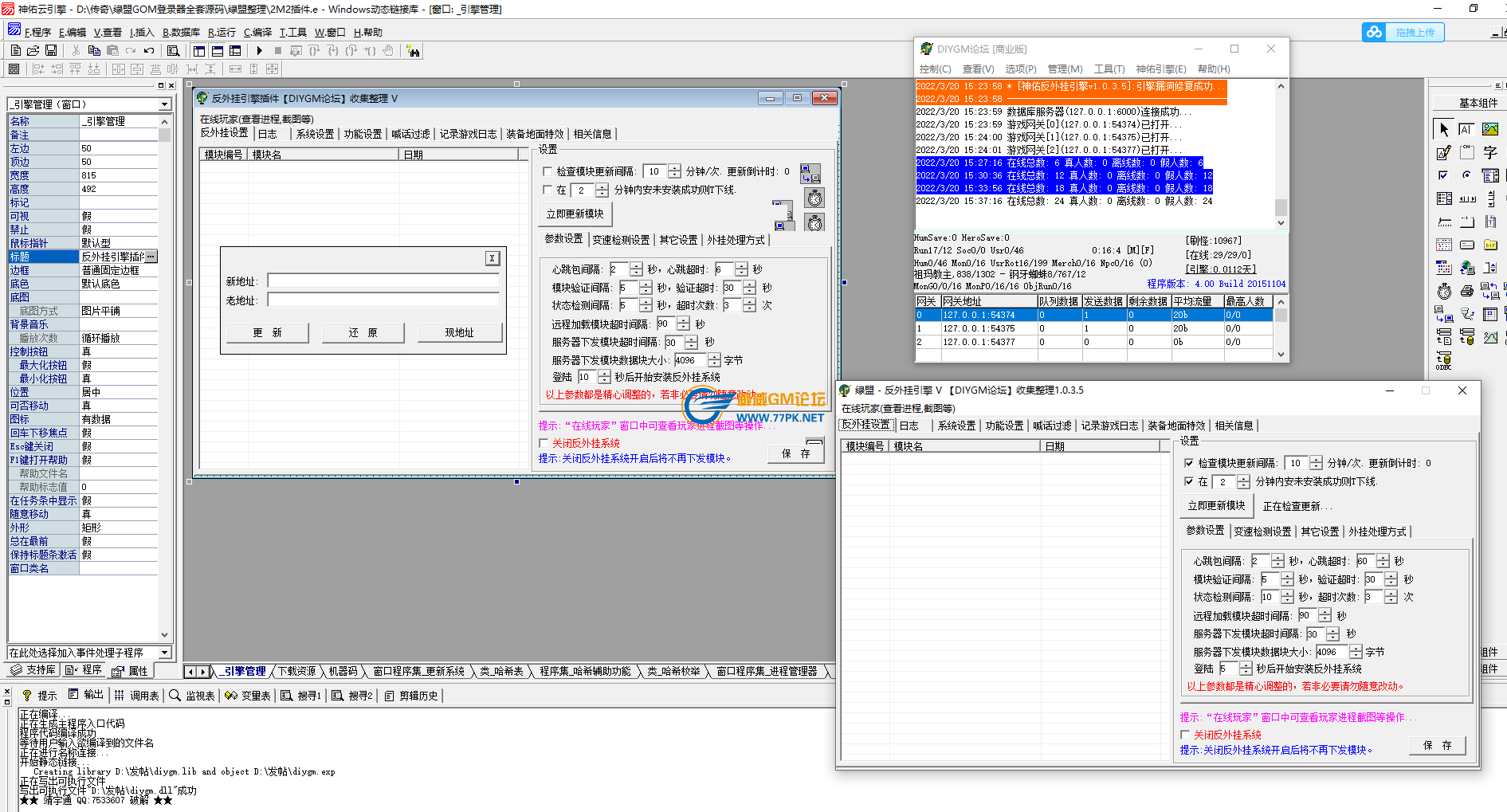Pick the picture box component icon
Screen dimensions: 1507x812
pyautogui.click(x=1489, y=129)
